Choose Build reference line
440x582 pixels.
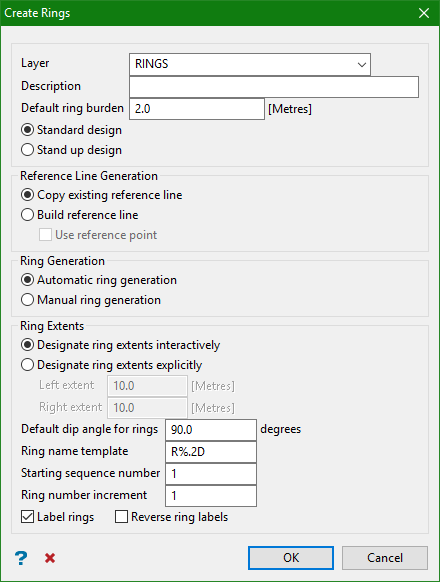[80, 215]
